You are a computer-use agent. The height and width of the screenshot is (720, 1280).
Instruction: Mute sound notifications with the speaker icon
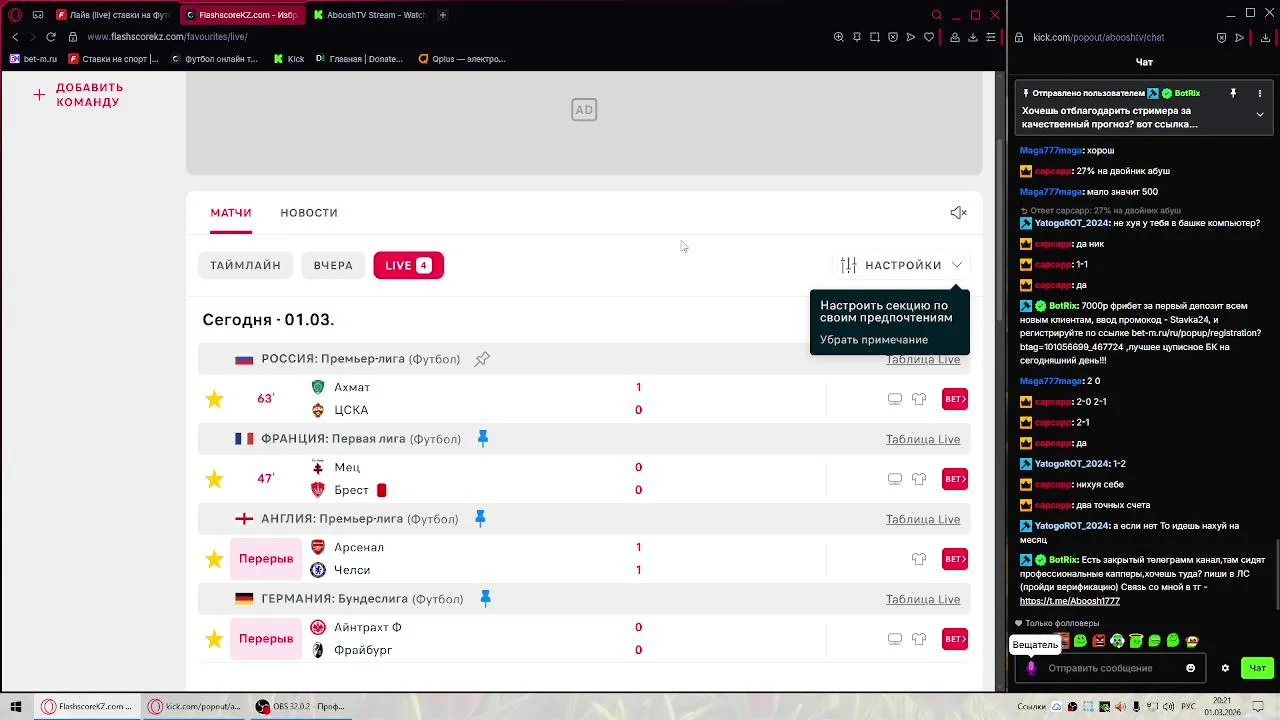pos(958,212)
